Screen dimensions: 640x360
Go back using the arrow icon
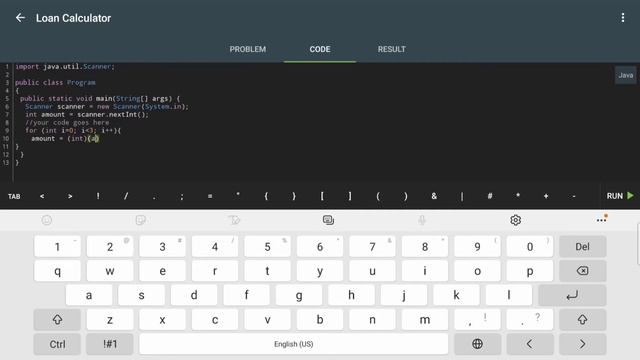click(x=20, y=18)
